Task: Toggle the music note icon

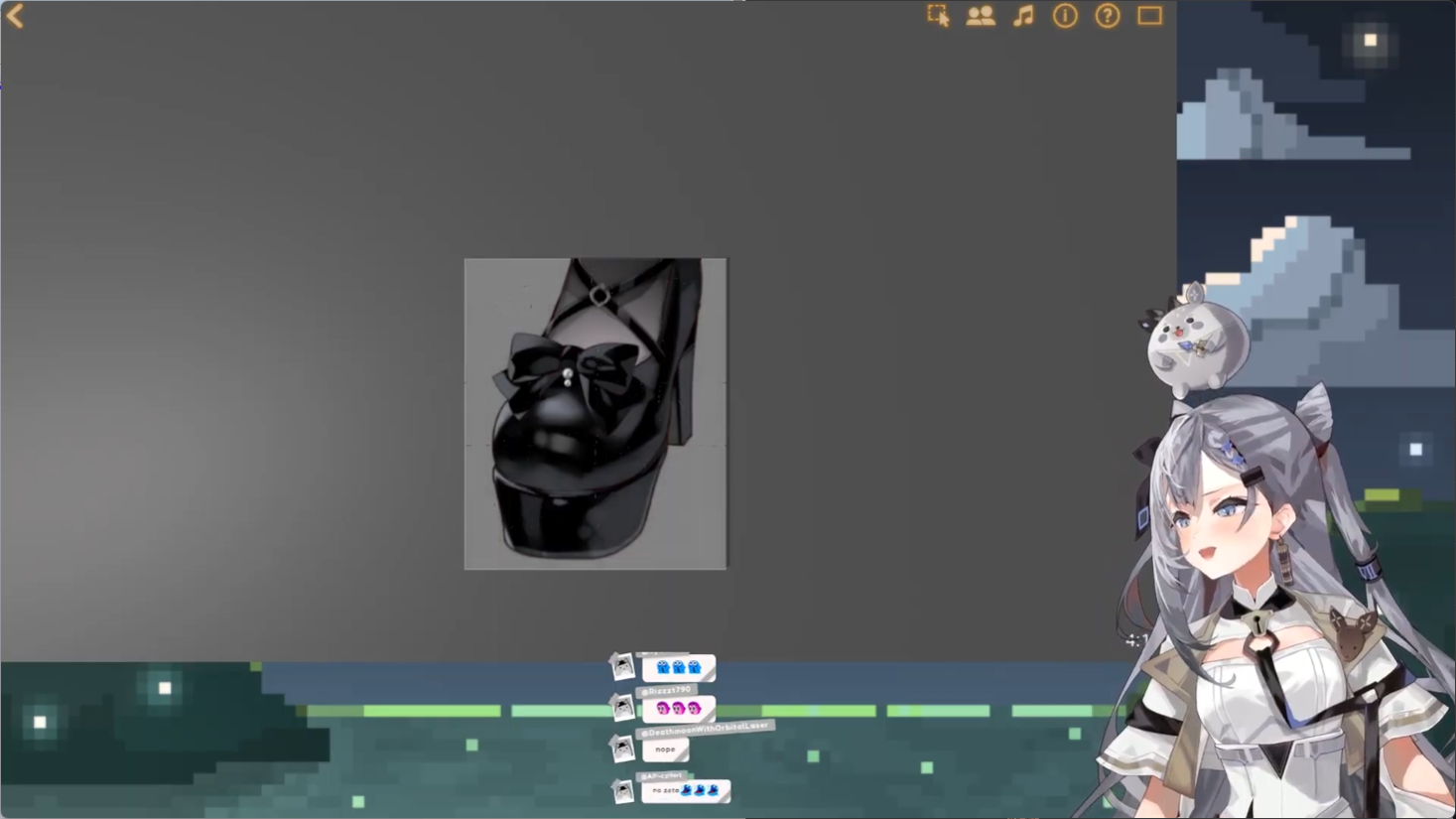Action: pos(1023,16)
